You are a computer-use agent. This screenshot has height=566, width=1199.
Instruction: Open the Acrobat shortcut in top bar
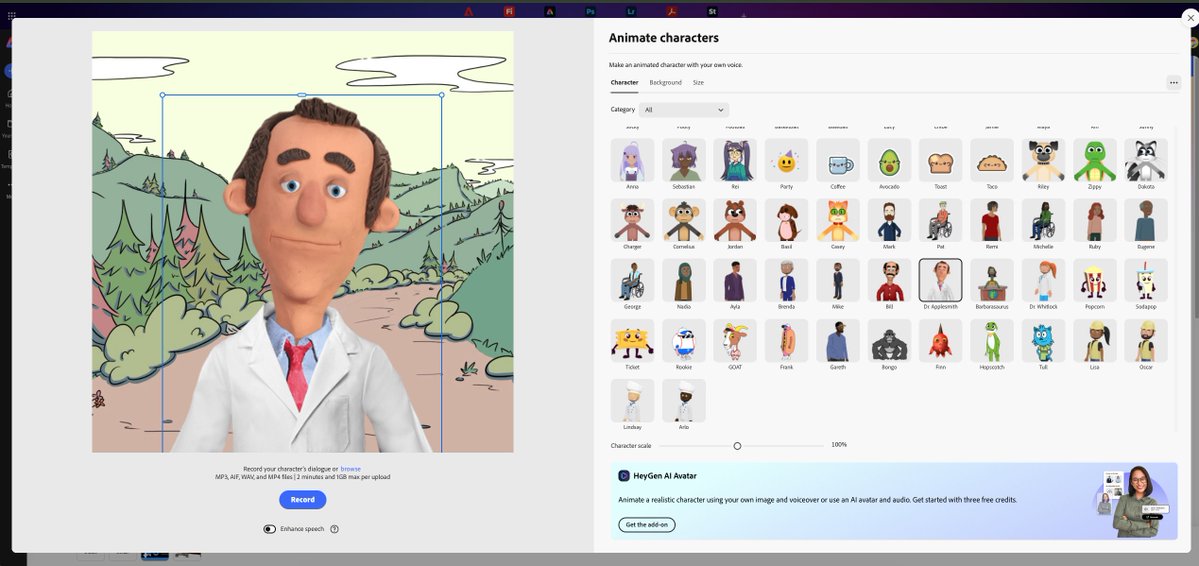[671, 11]
